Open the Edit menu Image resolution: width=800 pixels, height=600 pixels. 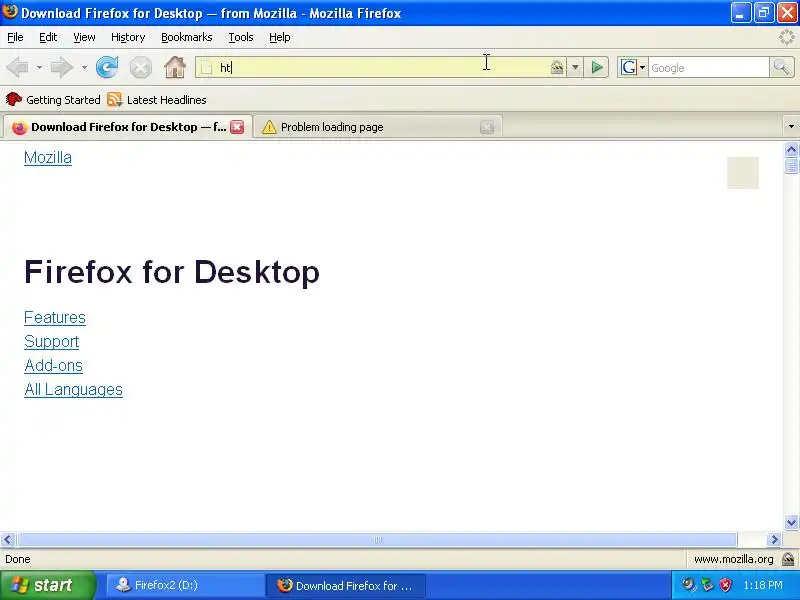(48, 37)
